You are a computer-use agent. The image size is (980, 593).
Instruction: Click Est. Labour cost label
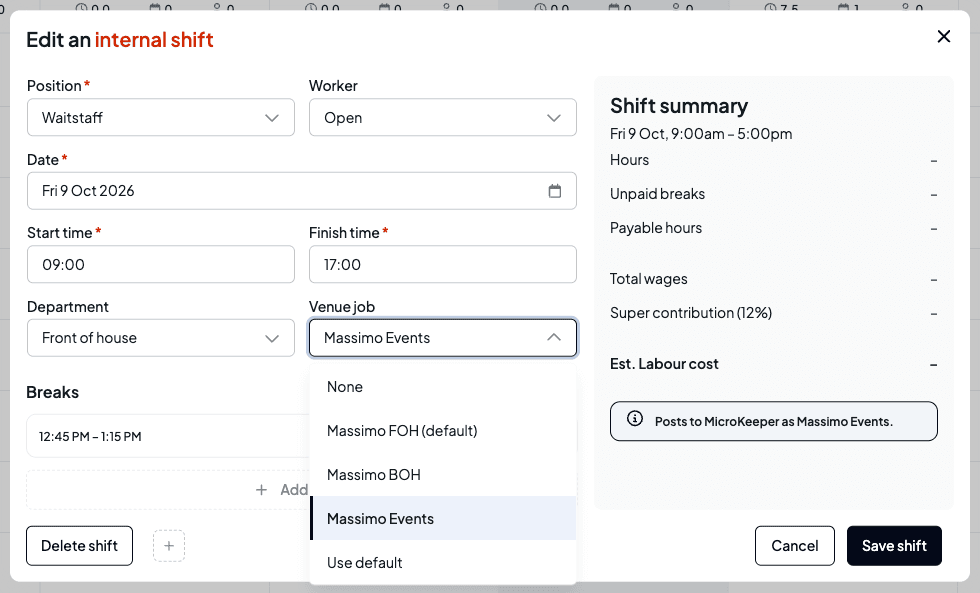[x=664, y=364]
